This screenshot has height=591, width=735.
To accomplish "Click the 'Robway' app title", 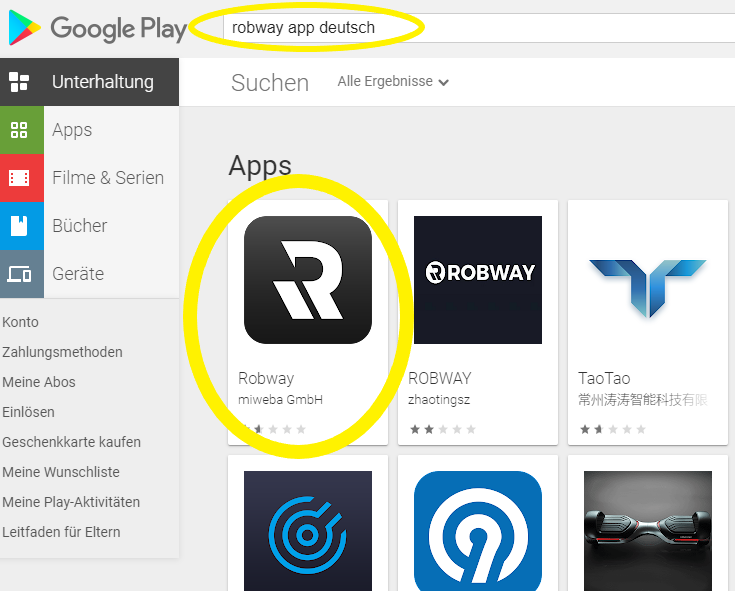I will coord(266,378).
